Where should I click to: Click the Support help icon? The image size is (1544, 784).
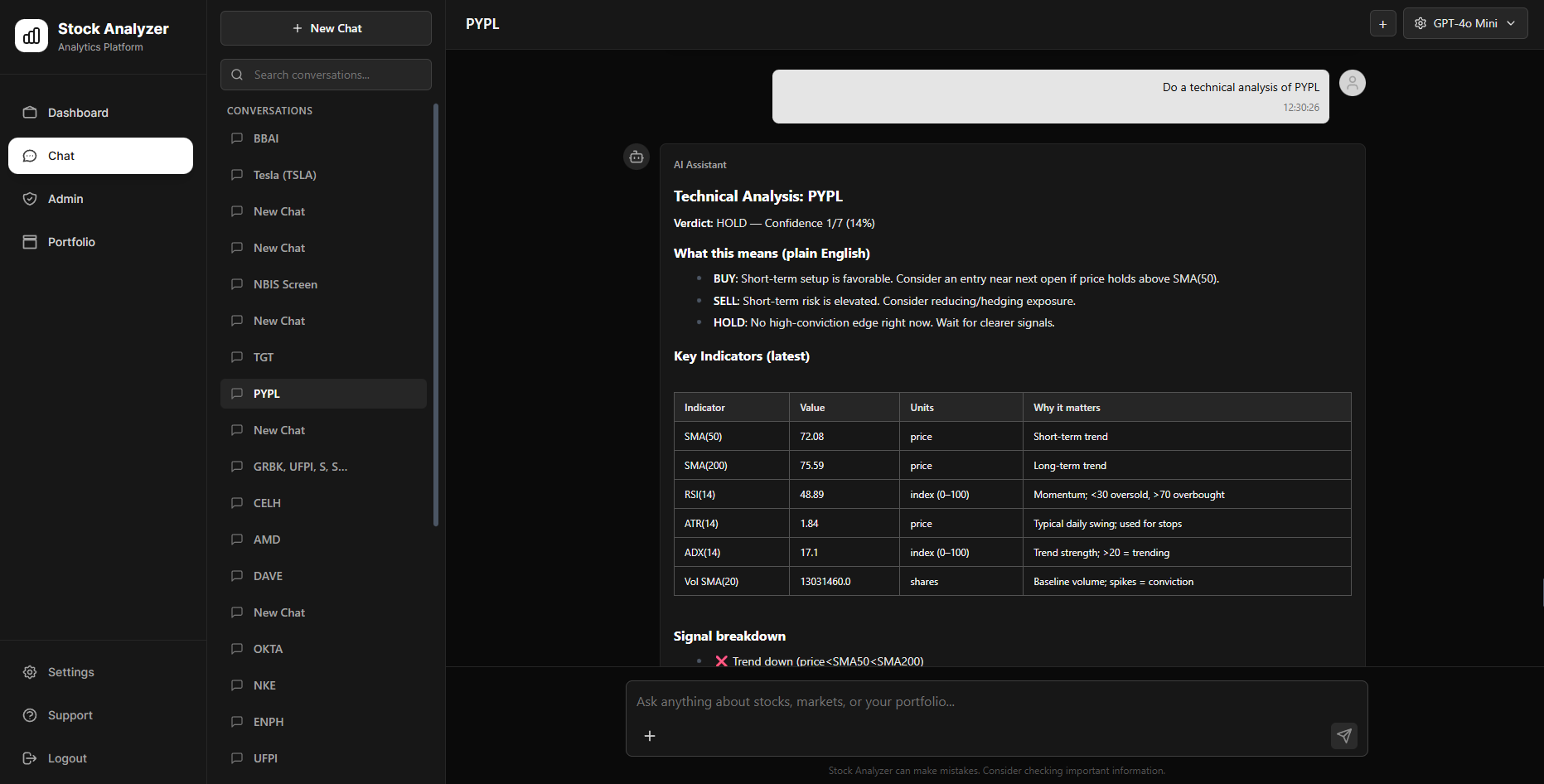click(x=30, y=715)
